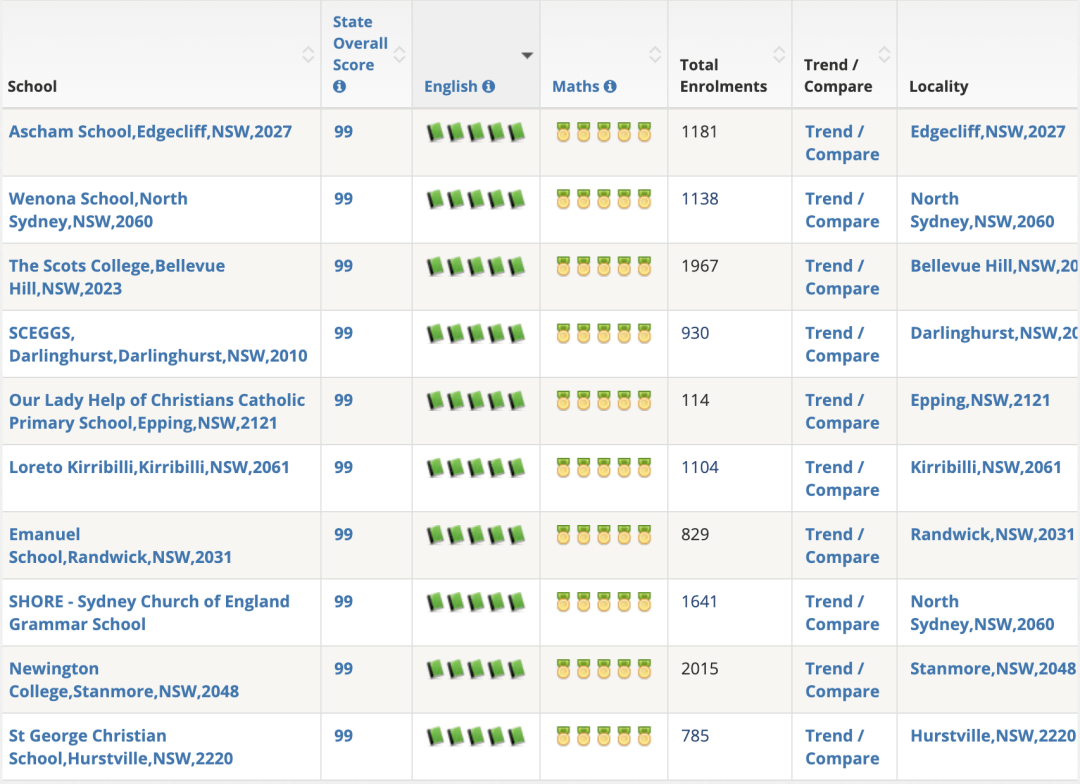This screenshot has width=1080, height=784.
Task: Click score 99 in Newington College row
Action: tap(343, 669)
